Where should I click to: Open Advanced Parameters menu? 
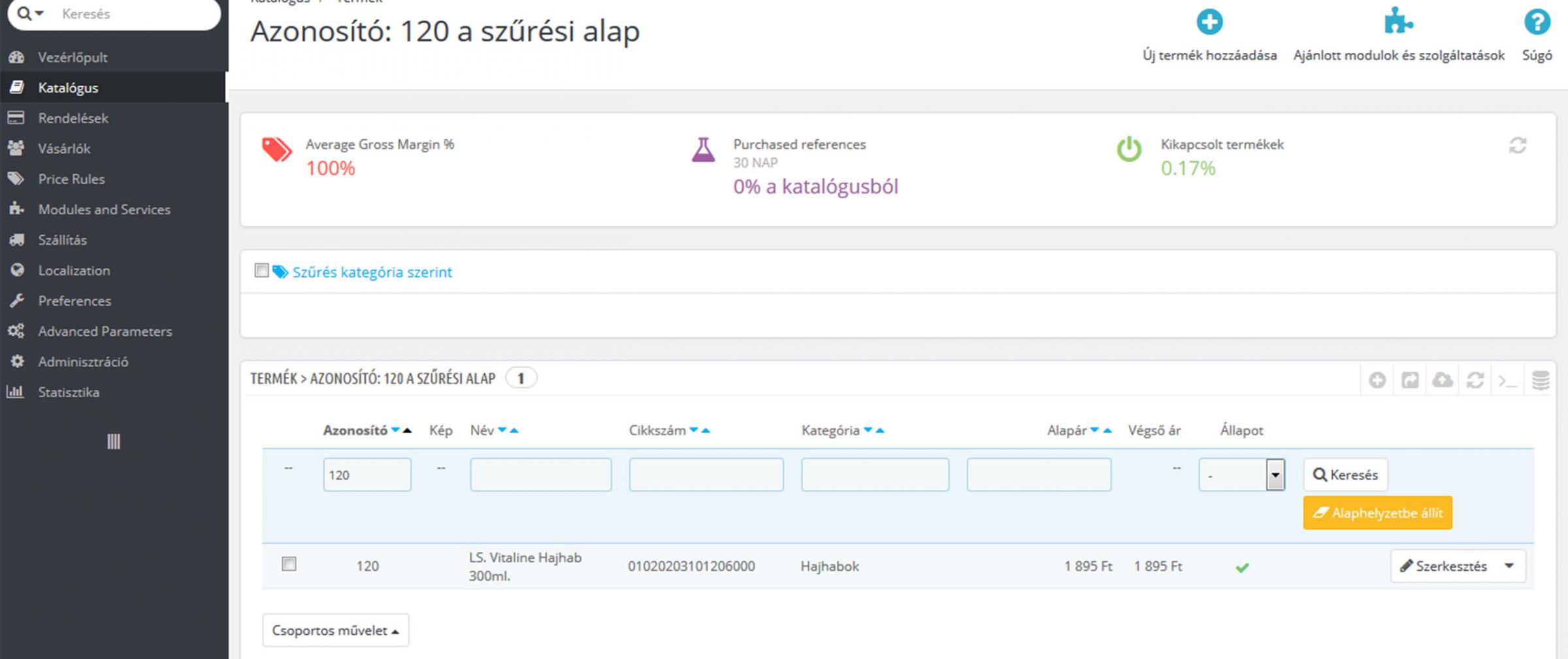[105, 332]
